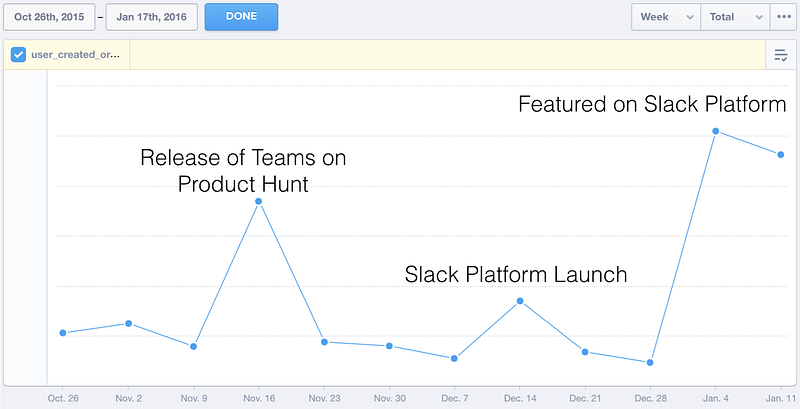This screenshot has width=800, height=409.
Task: Select the Jan. 11 data point
Action: 781,155
